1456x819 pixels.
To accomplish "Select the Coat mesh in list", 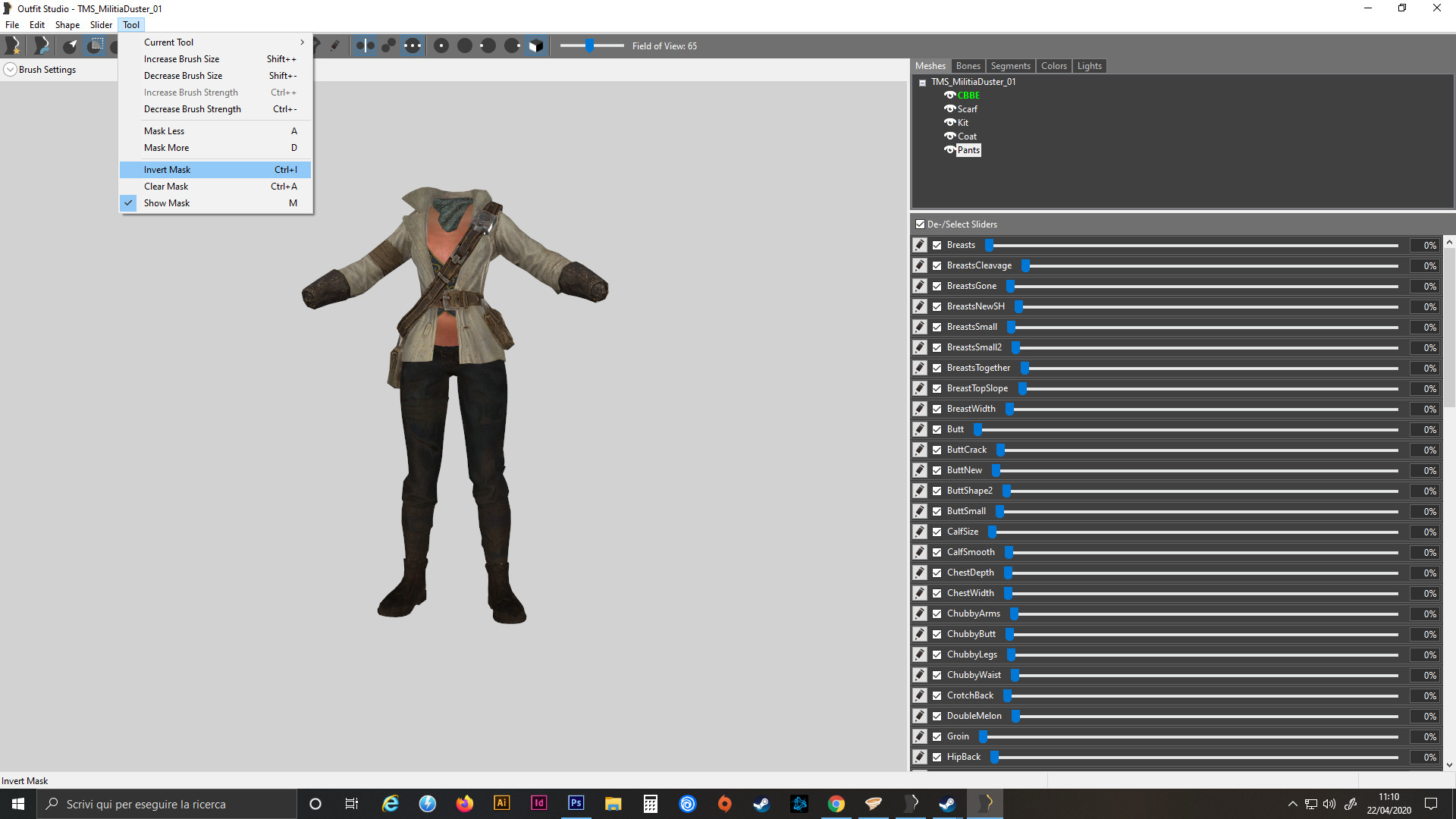I will (967, 136).
